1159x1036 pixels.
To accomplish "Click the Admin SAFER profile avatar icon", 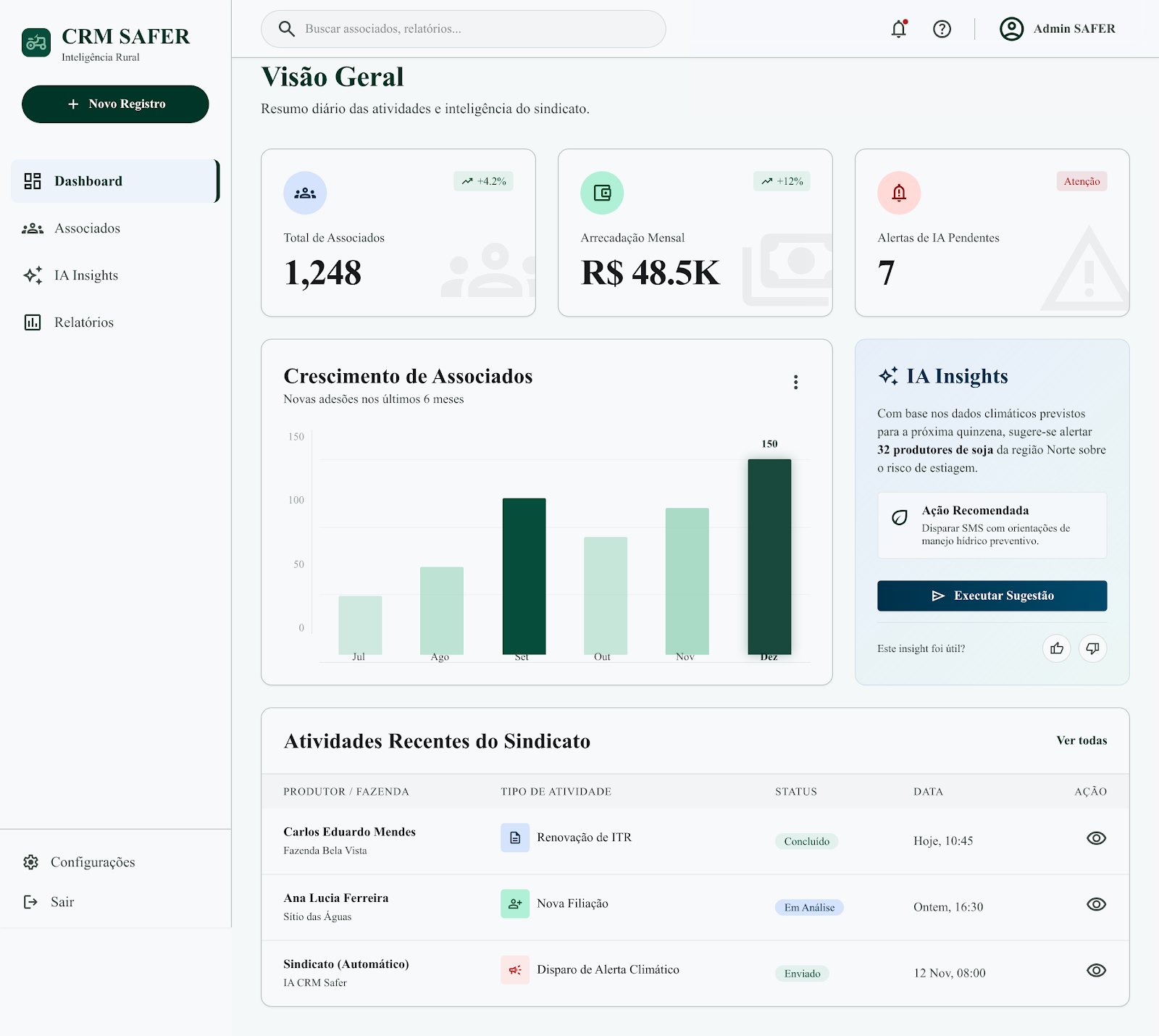I will [x=1011, y=29].
